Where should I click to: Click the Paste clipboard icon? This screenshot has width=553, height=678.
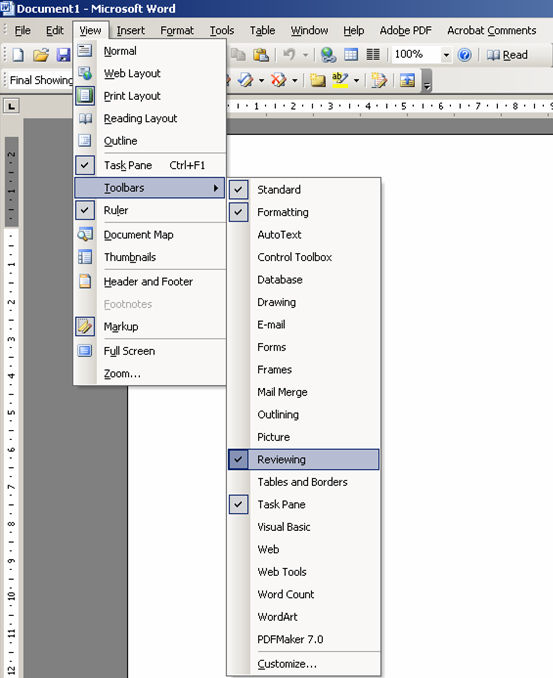[x=261, y=55]
